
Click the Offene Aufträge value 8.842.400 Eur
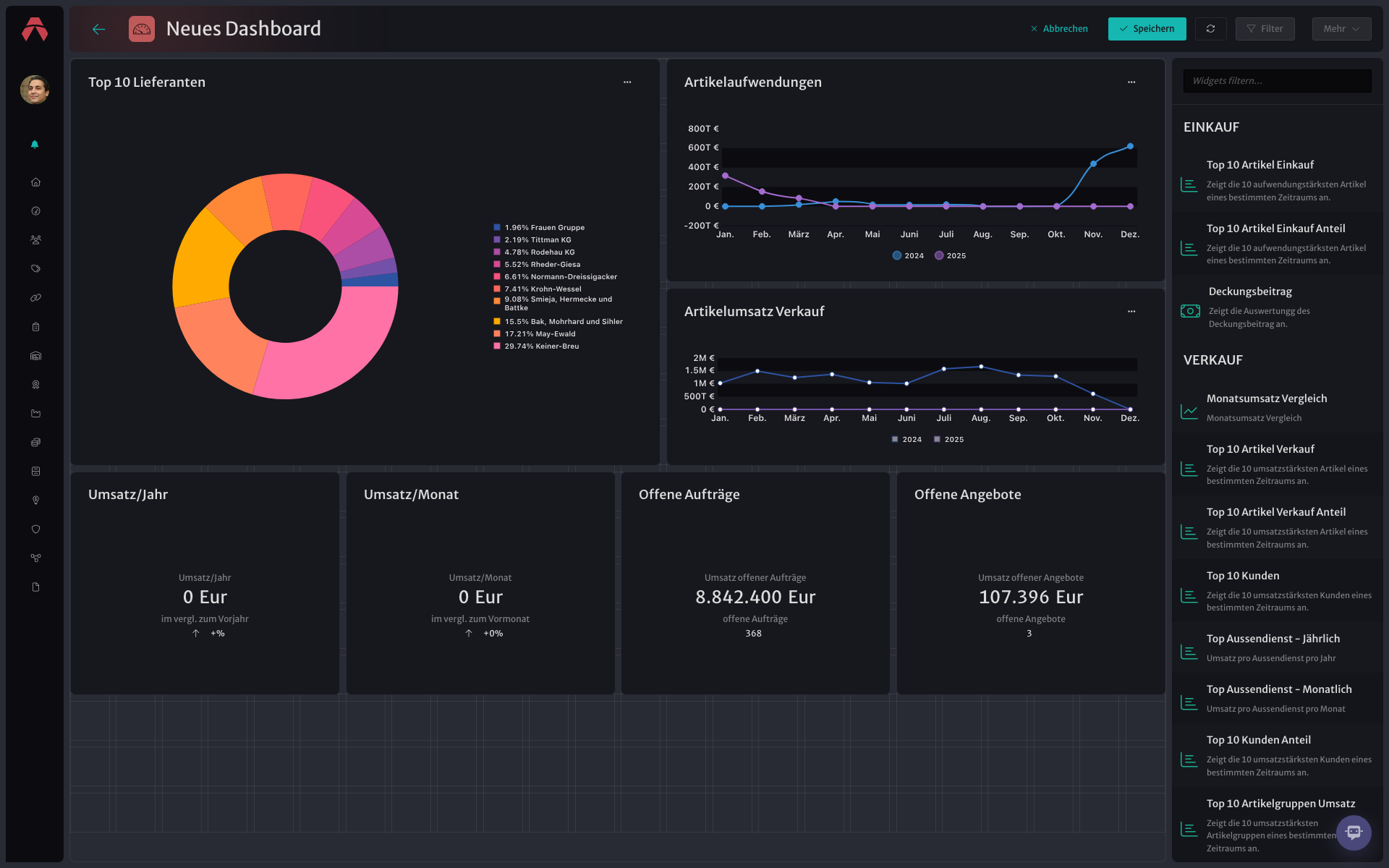coord(755,597)
